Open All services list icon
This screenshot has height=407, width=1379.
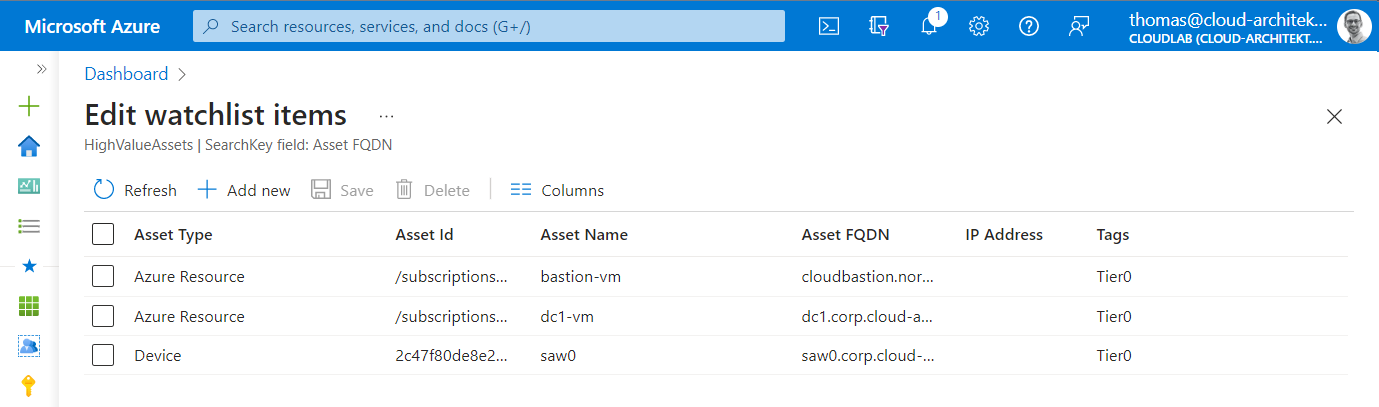coord(30,227)
